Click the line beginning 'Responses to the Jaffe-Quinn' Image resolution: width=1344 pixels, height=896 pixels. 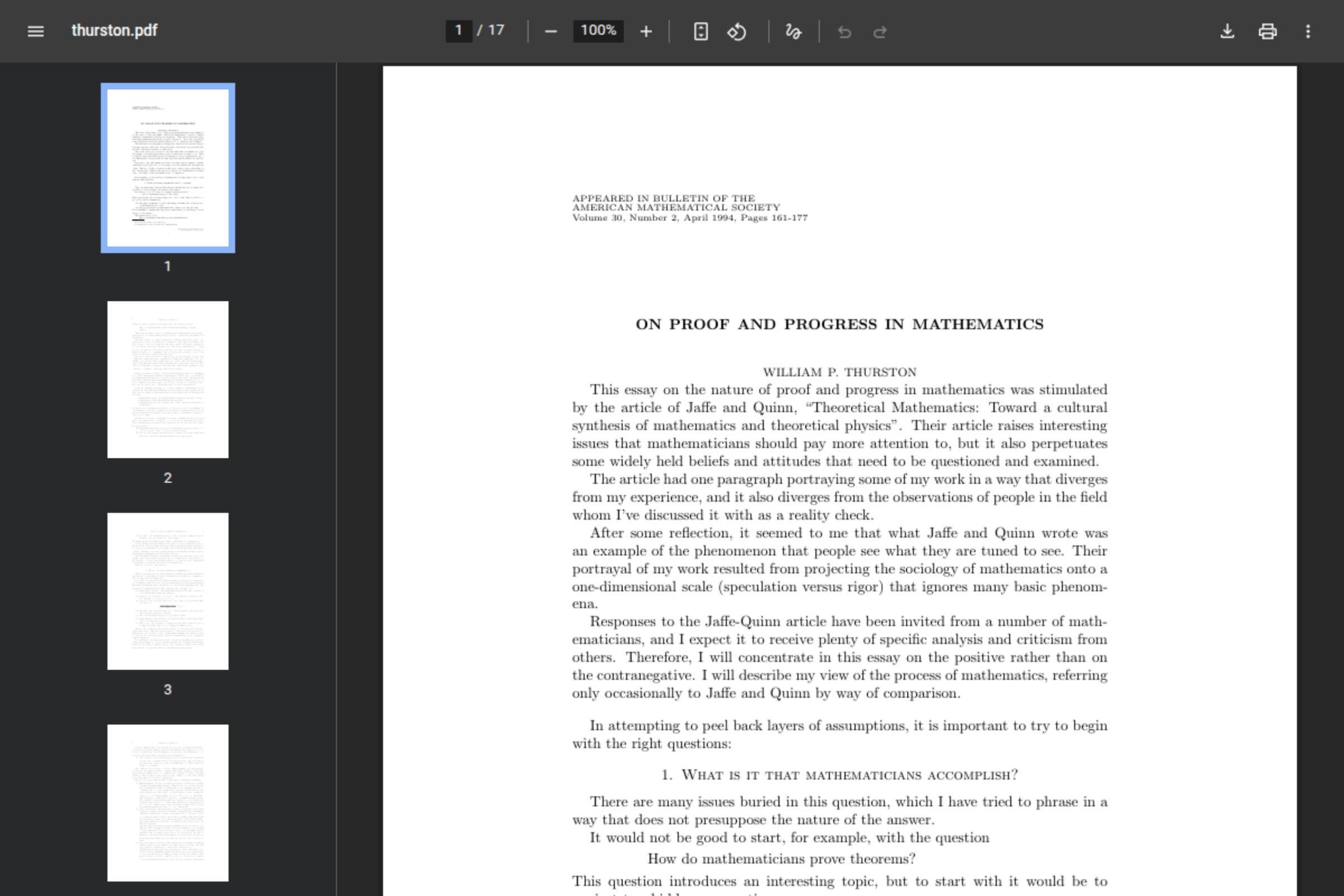coord(848,622)
